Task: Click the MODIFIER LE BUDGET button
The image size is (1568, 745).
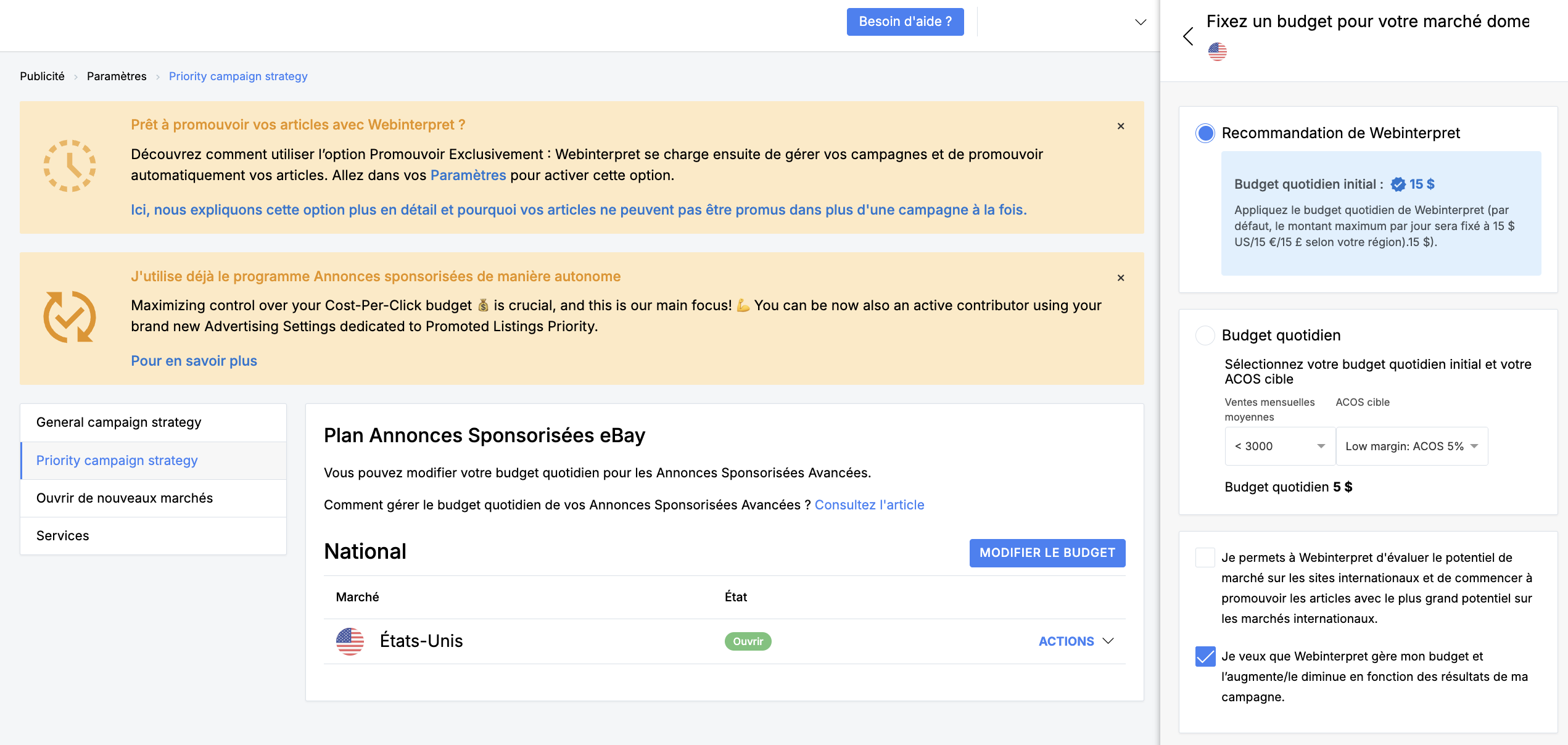Action: 1047,553
